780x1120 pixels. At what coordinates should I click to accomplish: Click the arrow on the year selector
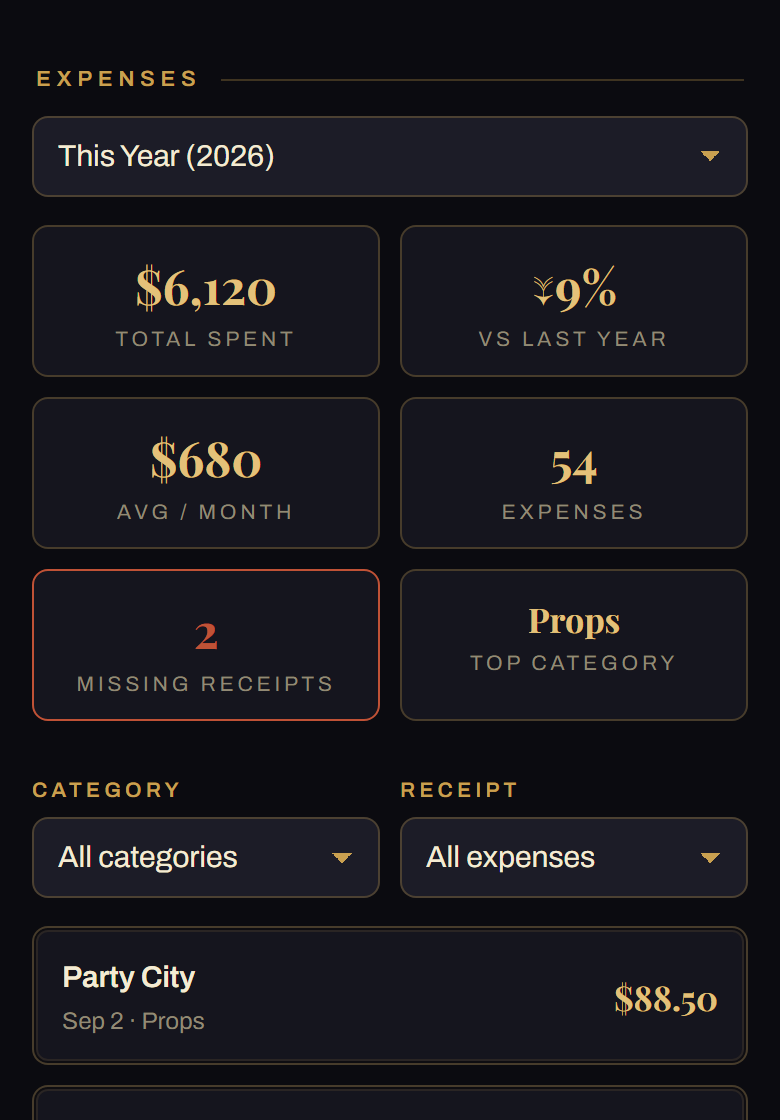click(x=709, y=156)
